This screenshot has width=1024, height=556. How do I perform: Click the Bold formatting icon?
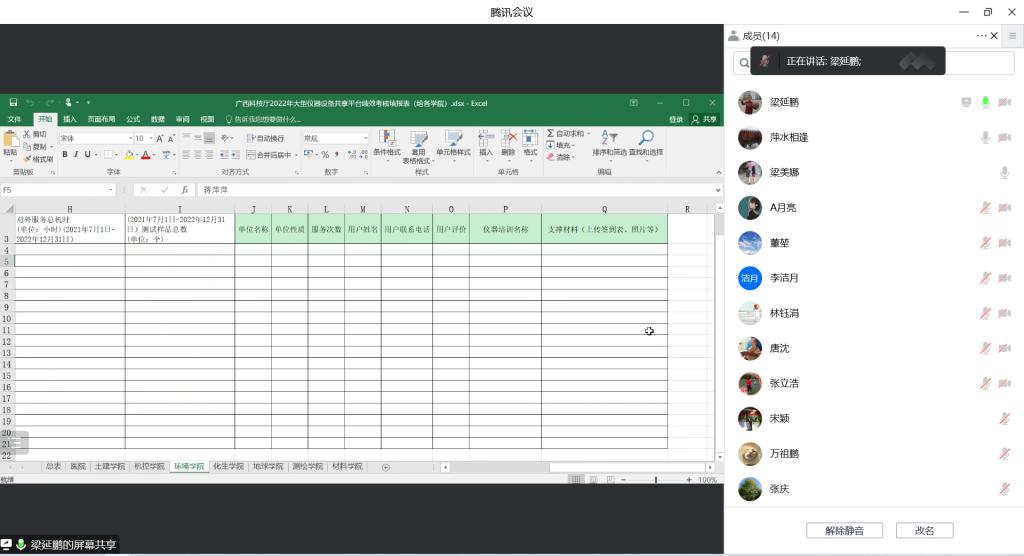(65, 155)
